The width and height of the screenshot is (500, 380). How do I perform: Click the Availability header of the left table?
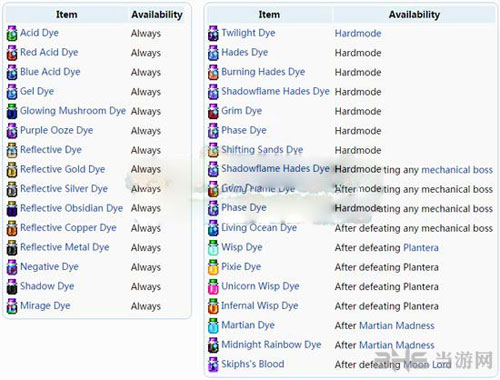(x=157, y=15)
